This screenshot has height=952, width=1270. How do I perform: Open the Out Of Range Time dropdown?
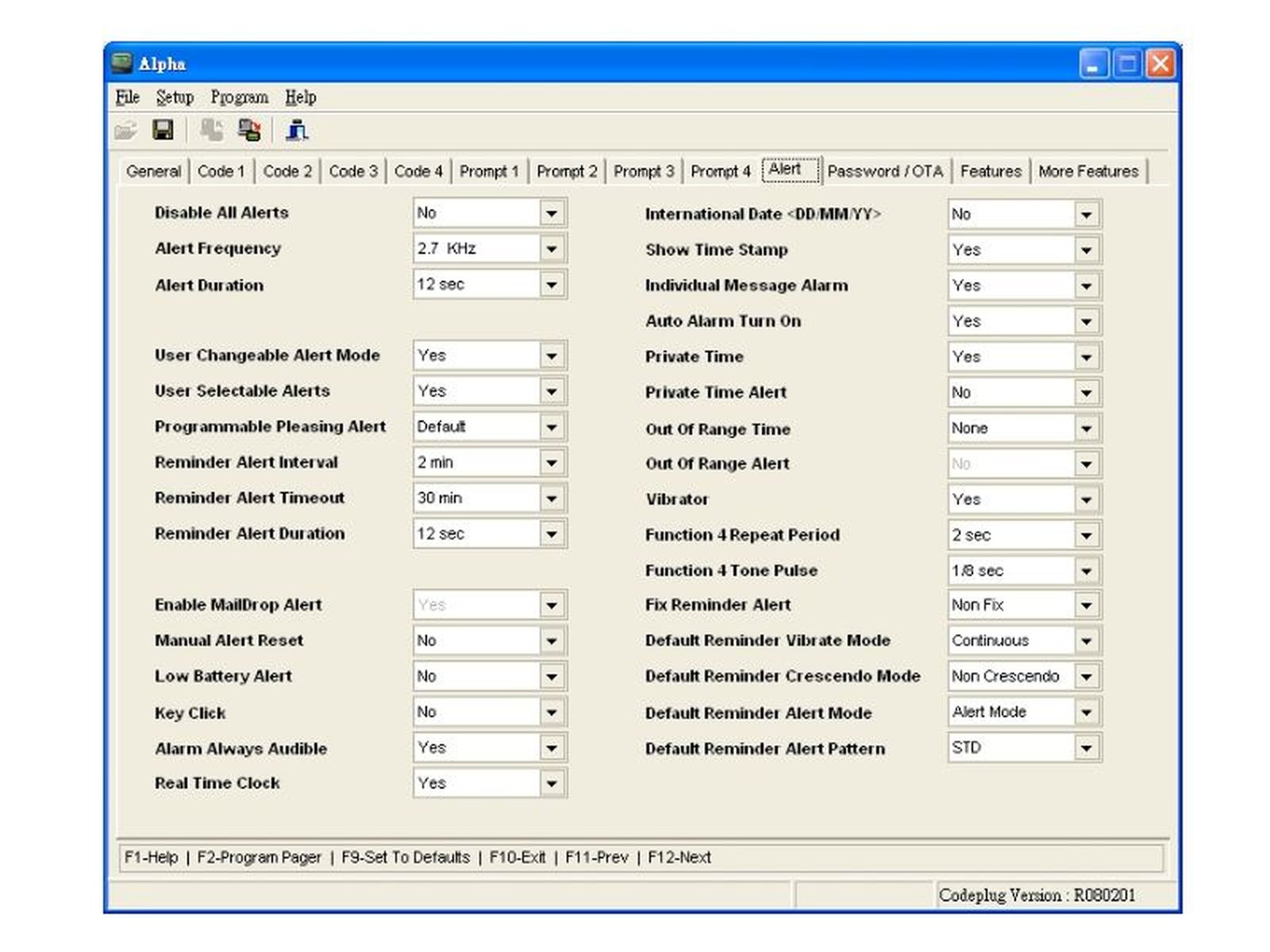1087,428
